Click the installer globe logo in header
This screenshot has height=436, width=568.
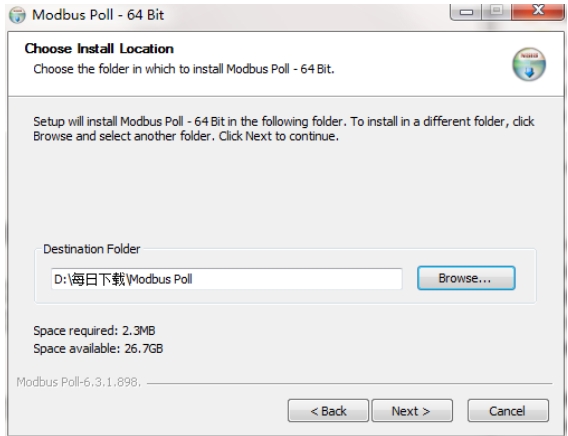529,64
